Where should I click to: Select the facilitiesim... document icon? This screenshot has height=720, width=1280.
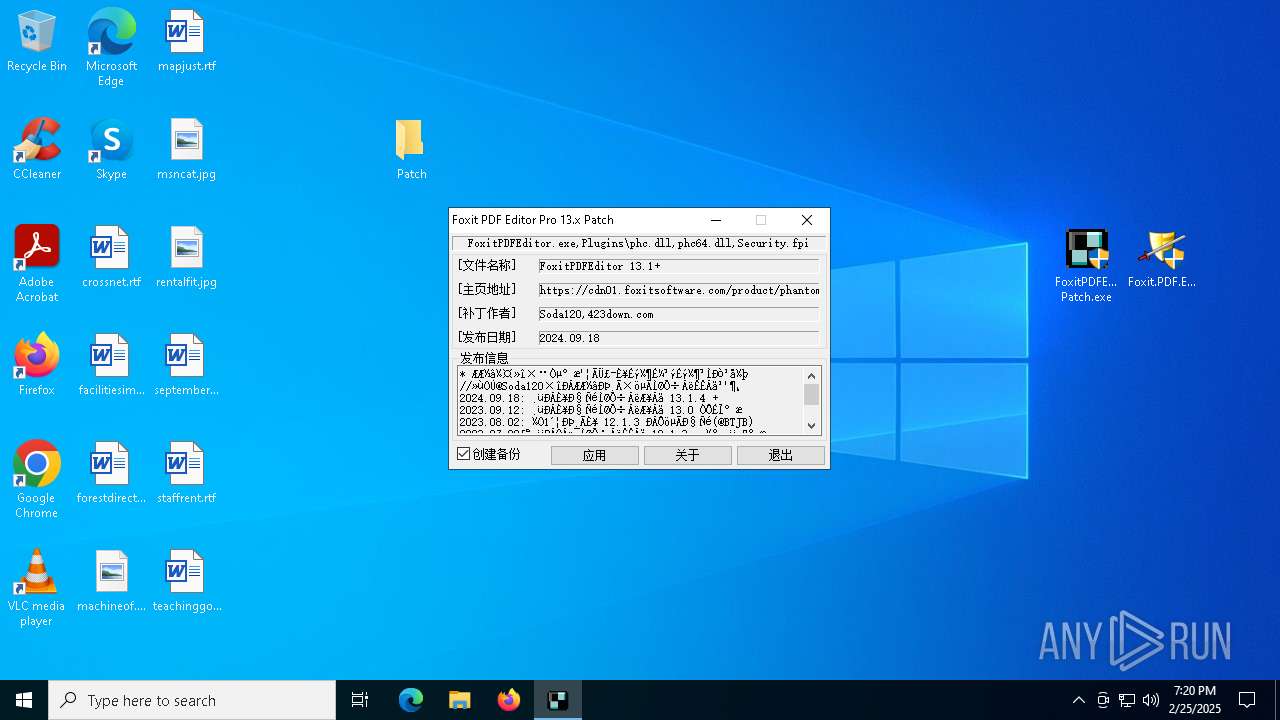[111, 366]
